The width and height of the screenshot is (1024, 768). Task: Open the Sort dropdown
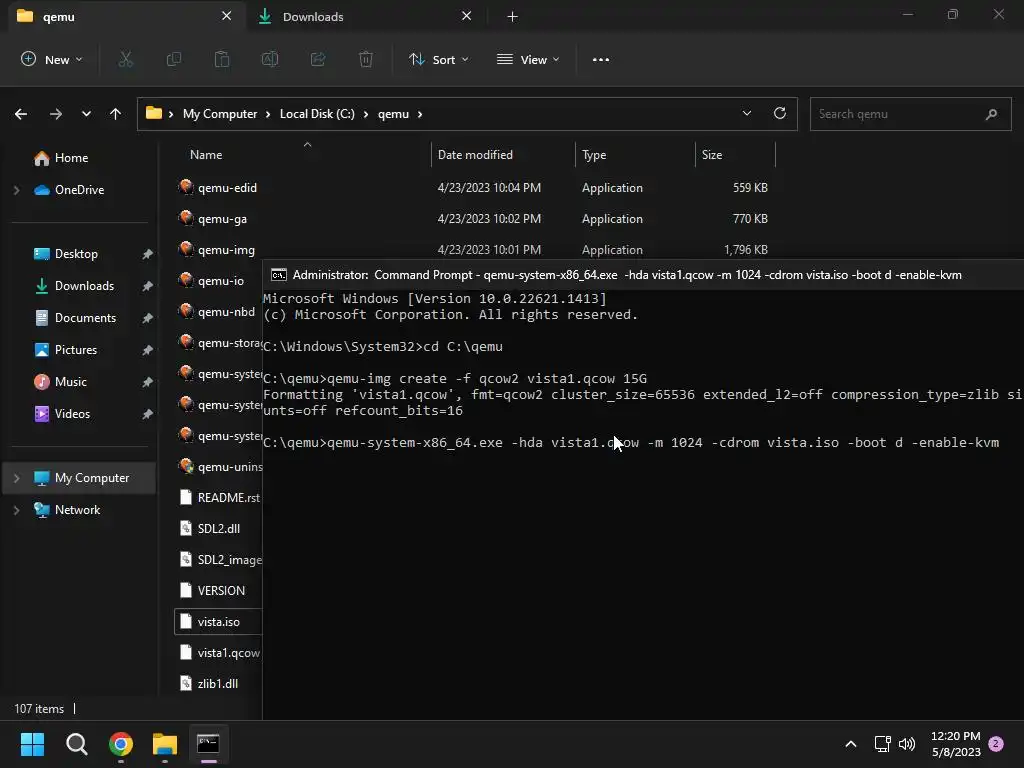coord(438,59)
